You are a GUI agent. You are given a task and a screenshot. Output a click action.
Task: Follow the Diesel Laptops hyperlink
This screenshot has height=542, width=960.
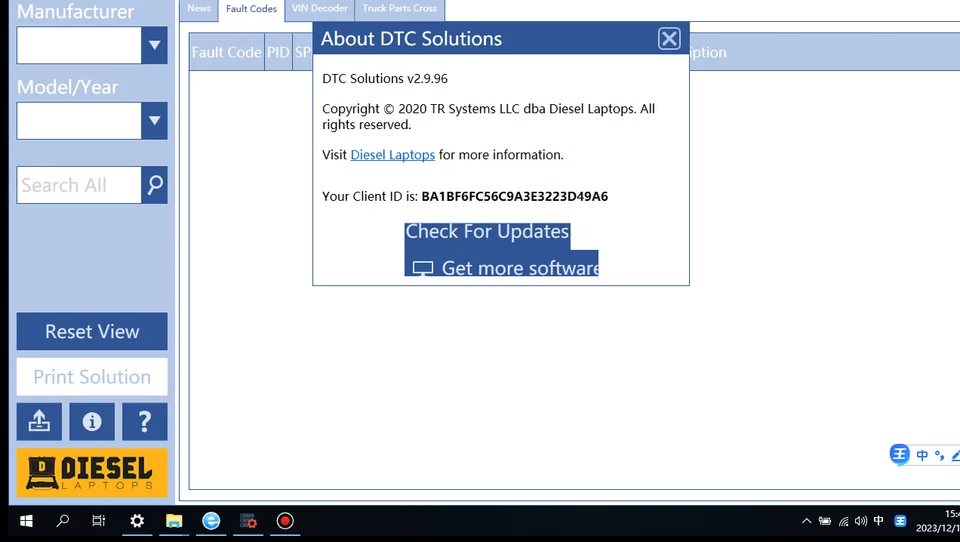392,155
